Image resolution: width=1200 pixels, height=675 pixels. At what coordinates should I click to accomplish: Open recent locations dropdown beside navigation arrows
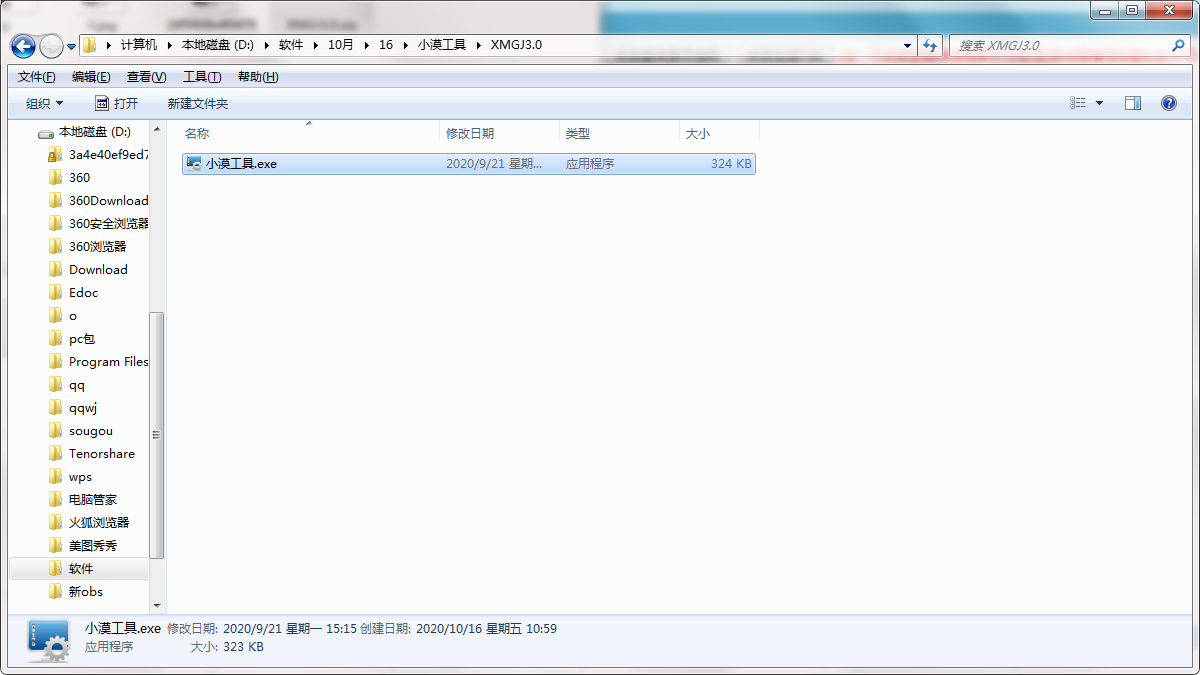coord(71,47)
